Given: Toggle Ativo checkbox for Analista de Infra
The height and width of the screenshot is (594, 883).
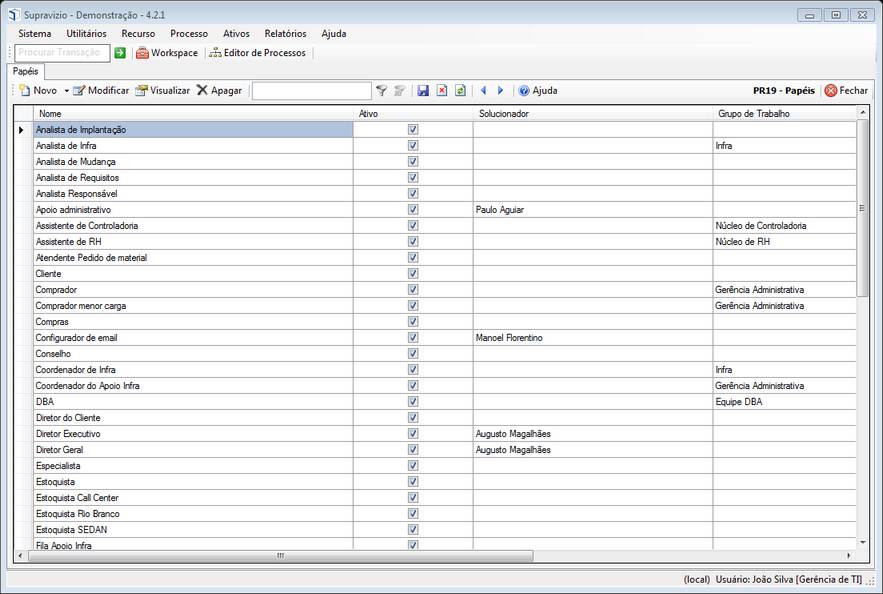Looking at the screenshot, I should (x=413, y=145).
